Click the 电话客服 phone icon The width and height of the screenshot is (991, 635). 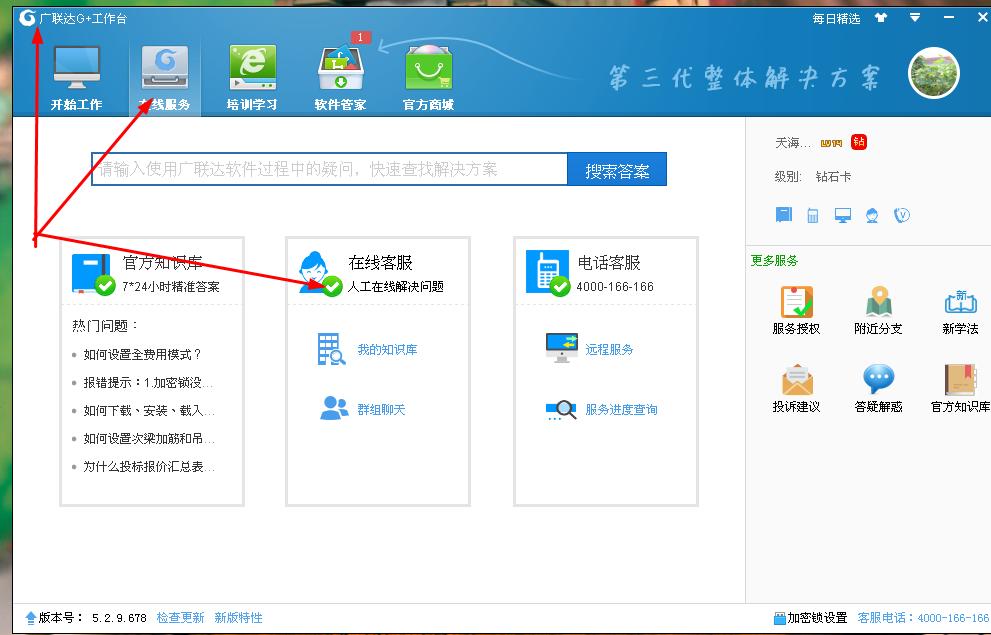point(547,272)
